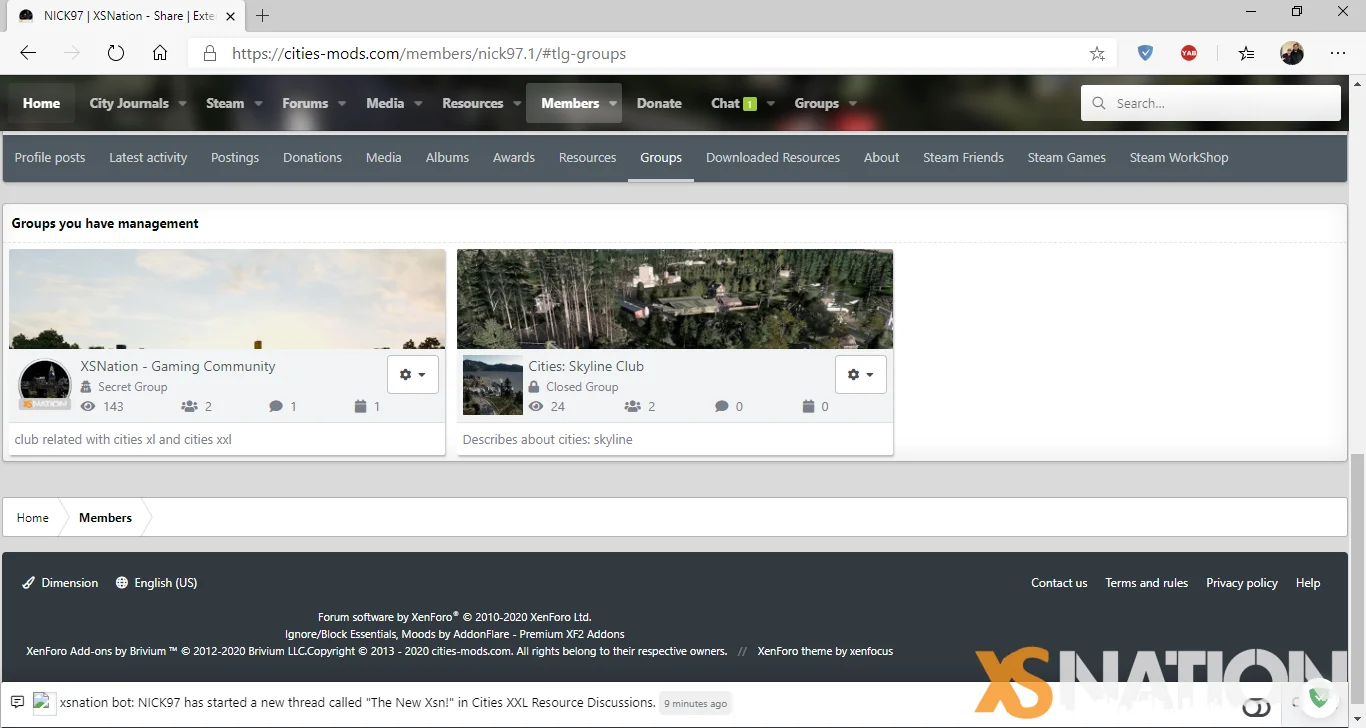Open Cities: Skyline Club gear dropdown
Image resolution: width=1366 pixels, height=728 pixels.
861,374
